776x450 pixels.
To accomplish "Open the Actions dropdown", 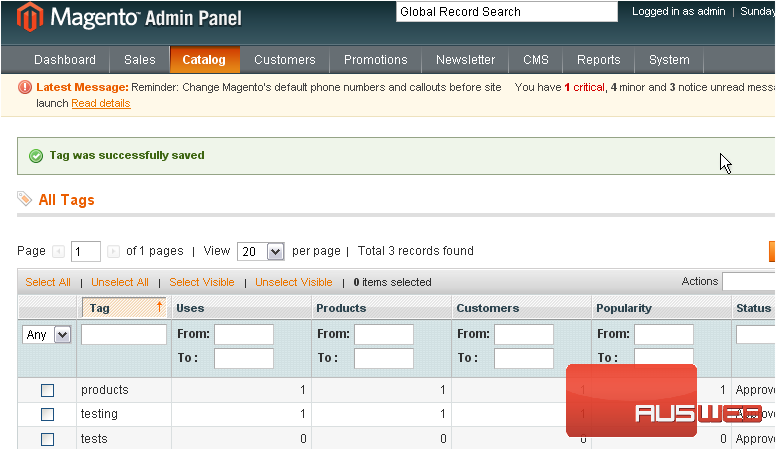I will click(x=748, y=282).
